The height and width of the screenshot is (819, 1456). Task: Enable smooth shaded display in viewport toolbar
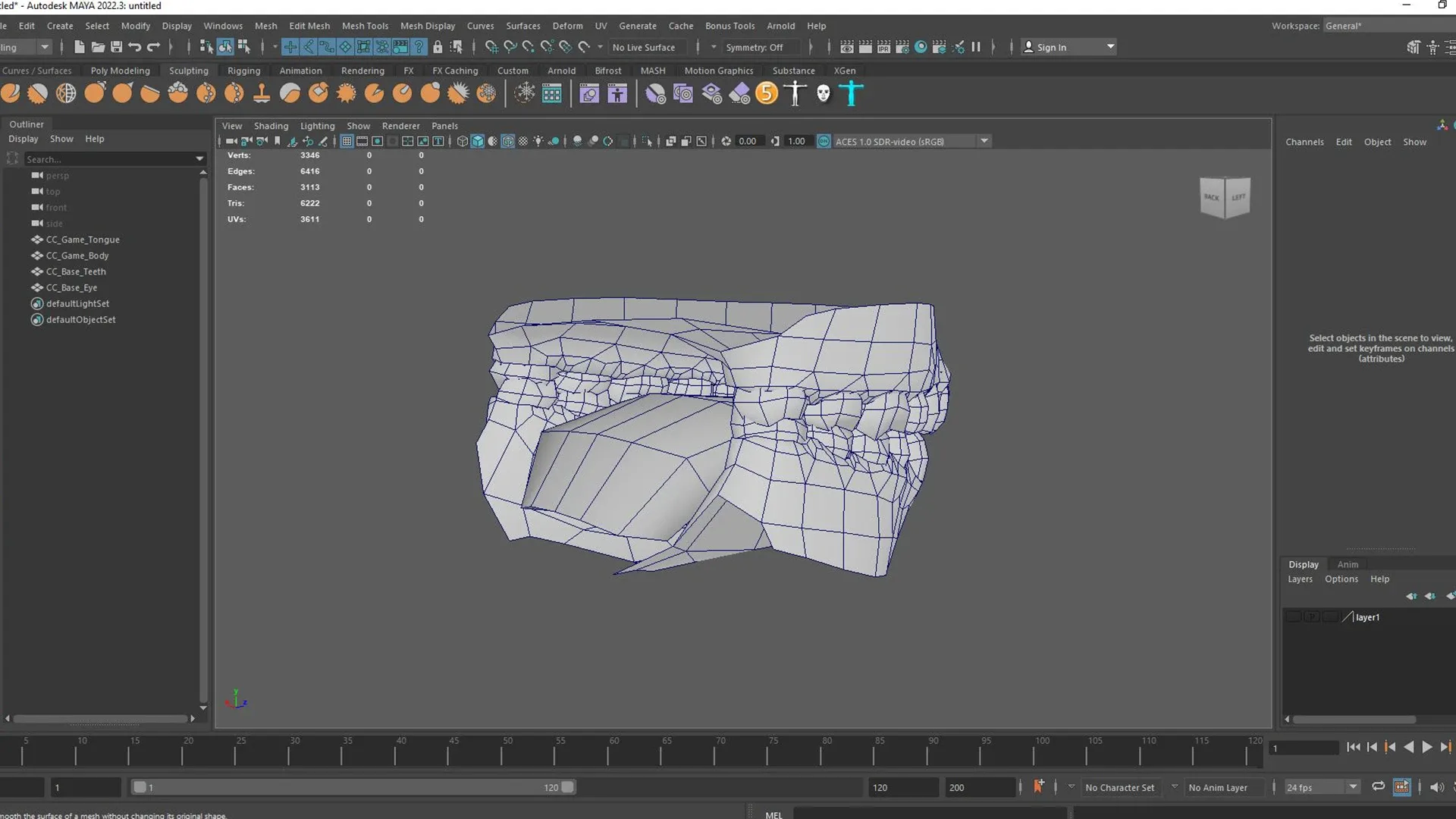pos(479,141)
